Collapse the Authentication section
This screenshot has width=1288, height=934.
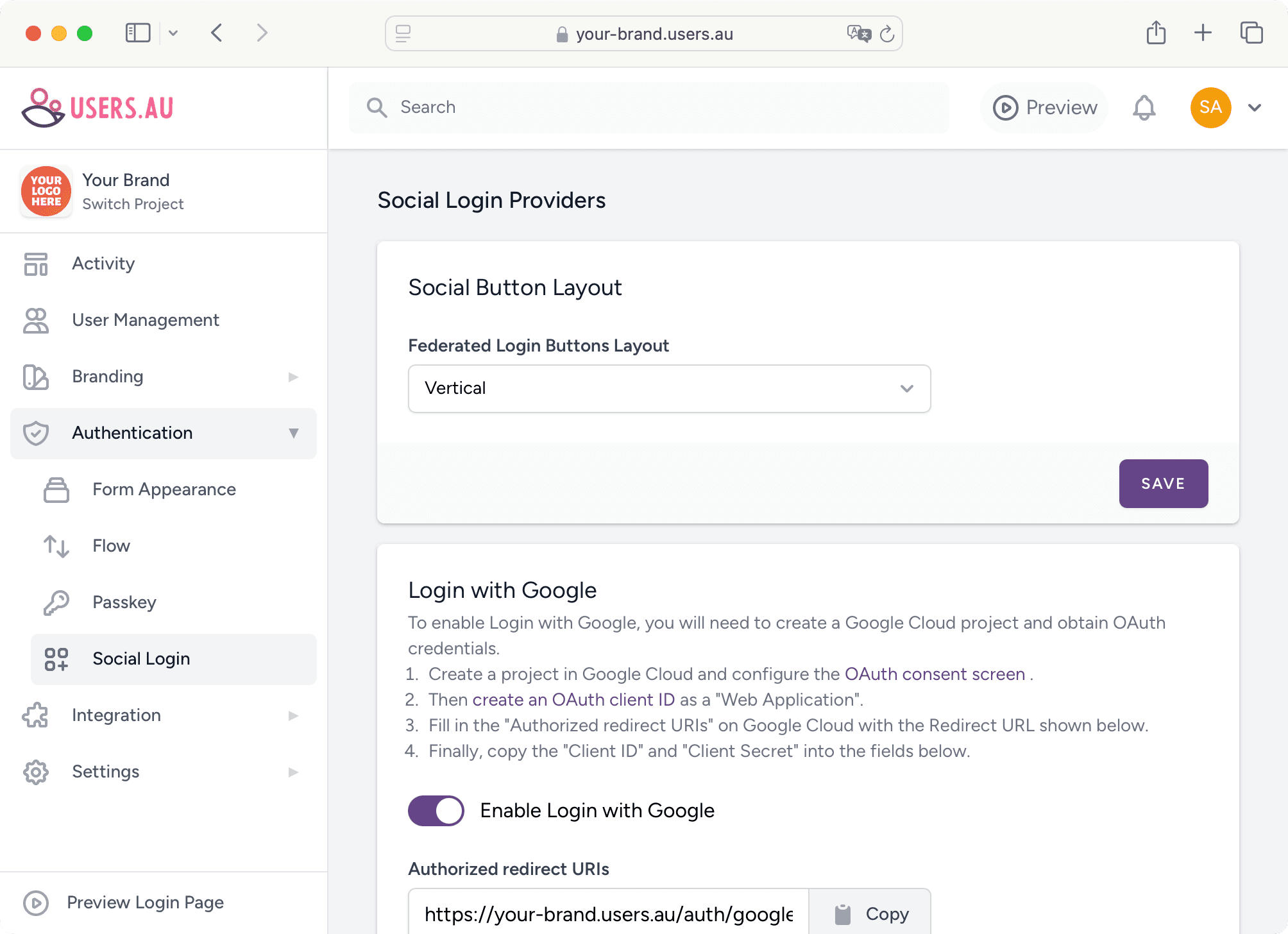click(x=294, y=433)
